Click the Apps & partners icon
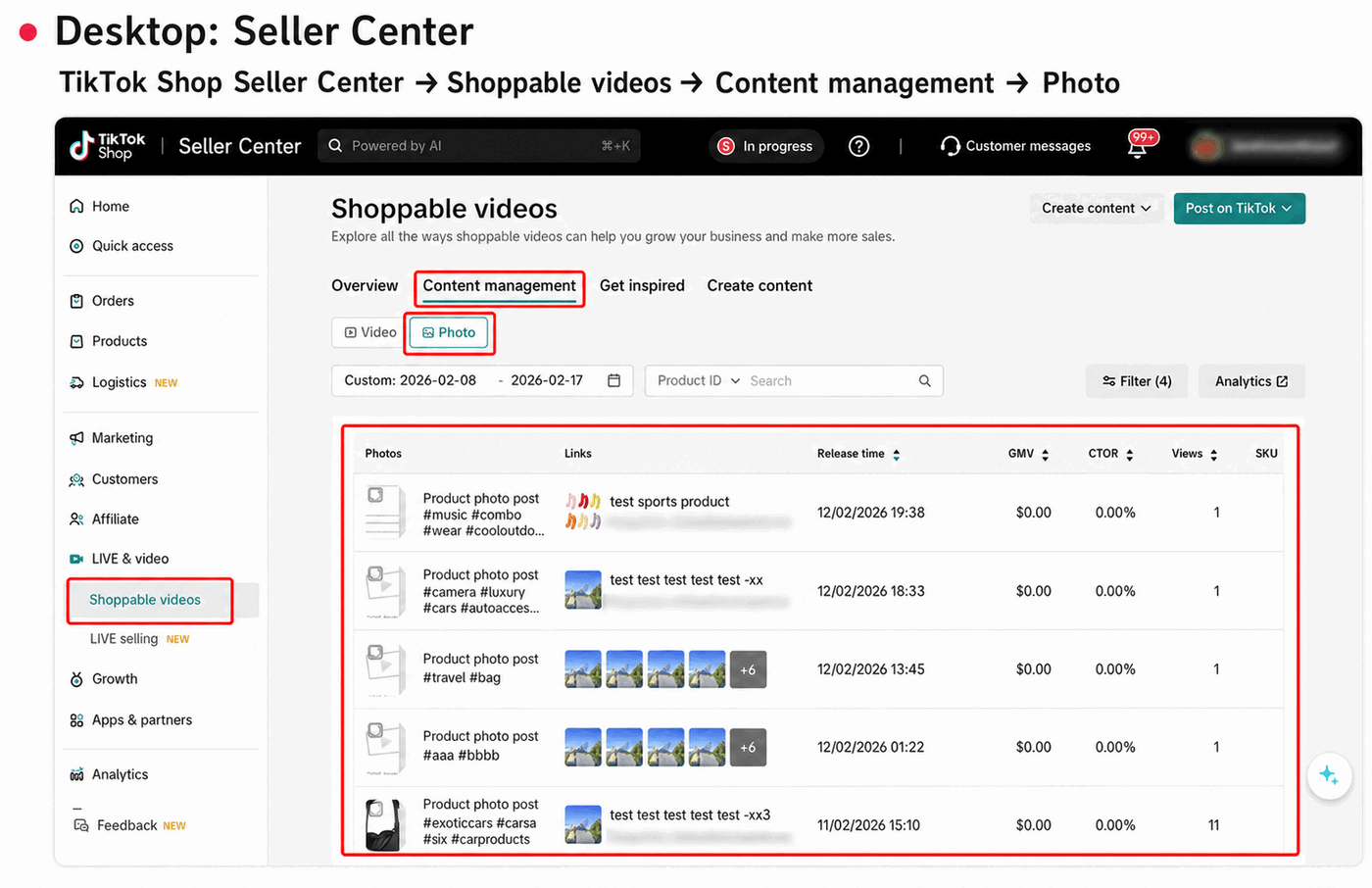Screen dimensions: 1372x888 pos(76,720)
